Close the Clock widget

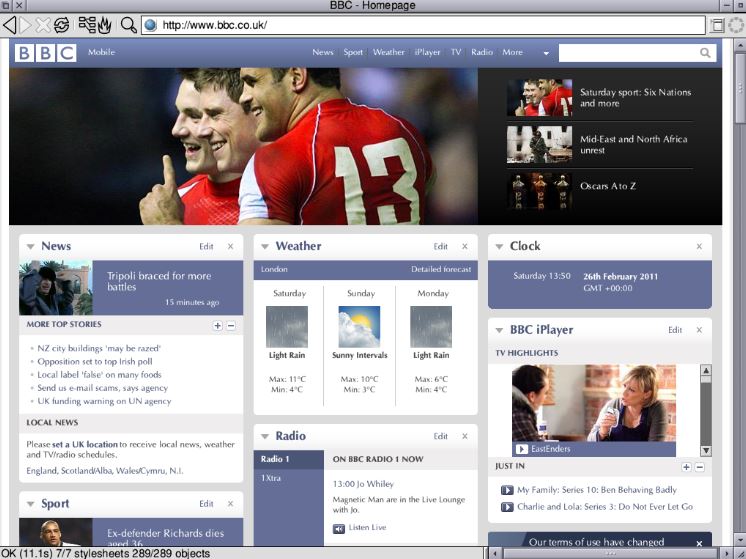pos(699,246)
